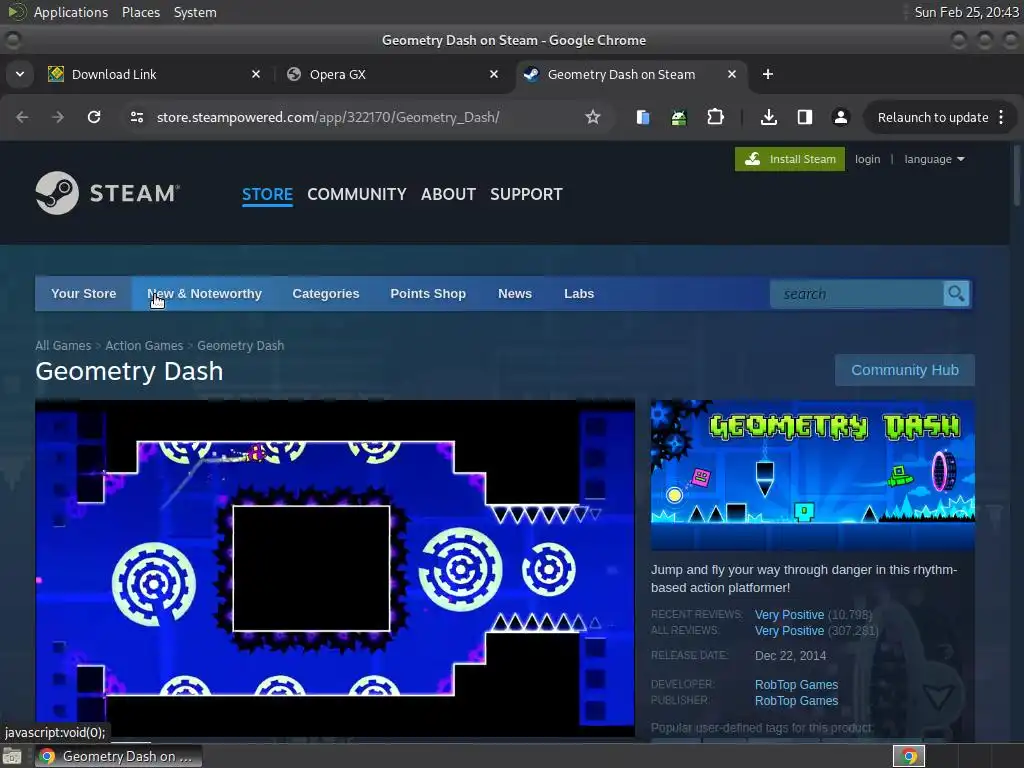Switch to the Download Link tab
Image resolution: width=1024 pixels, height=768 pixels.
153,74
